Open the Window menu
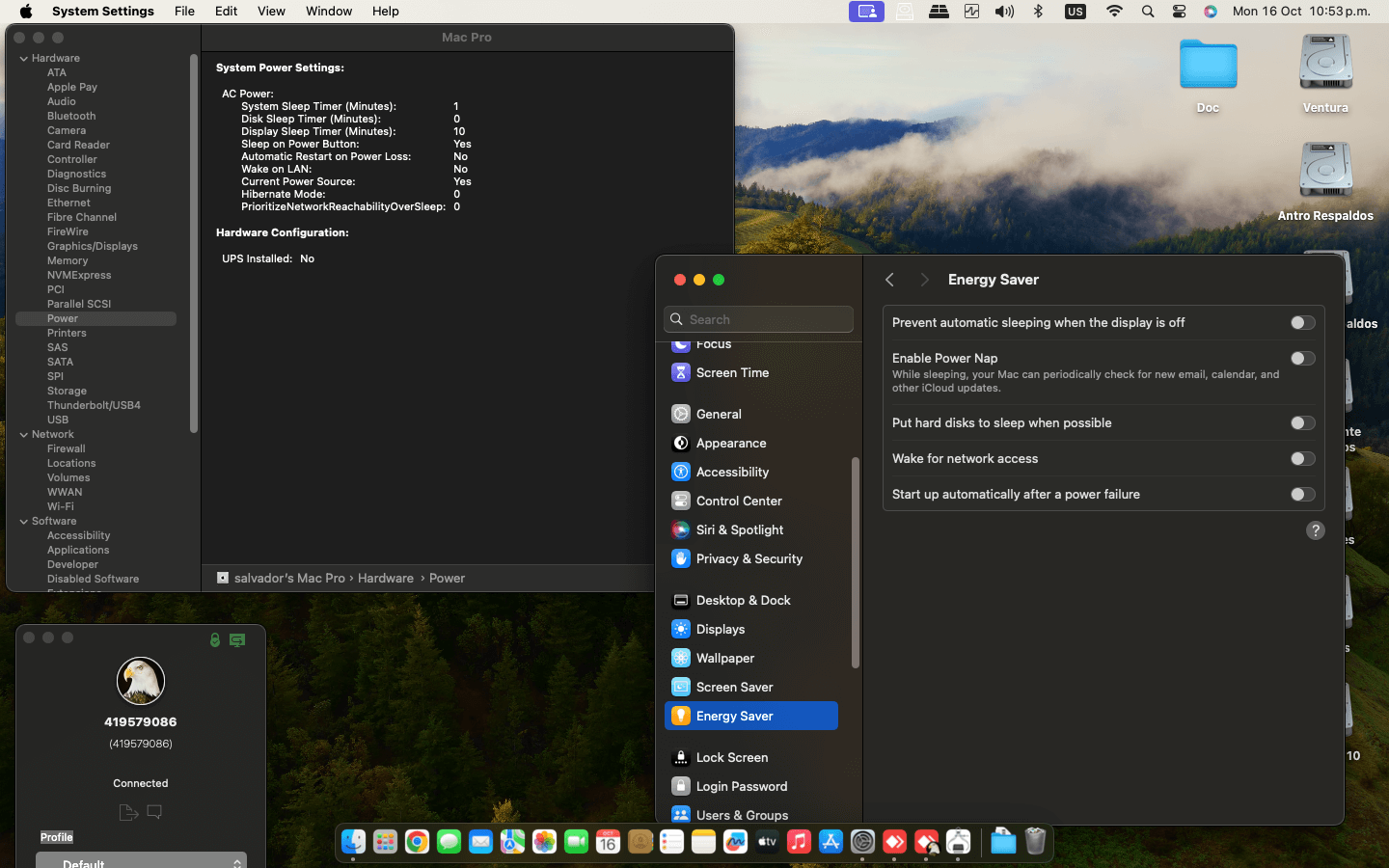Image resolution: width=1389 pixels, height=868 pixels. tap(328, 12)
